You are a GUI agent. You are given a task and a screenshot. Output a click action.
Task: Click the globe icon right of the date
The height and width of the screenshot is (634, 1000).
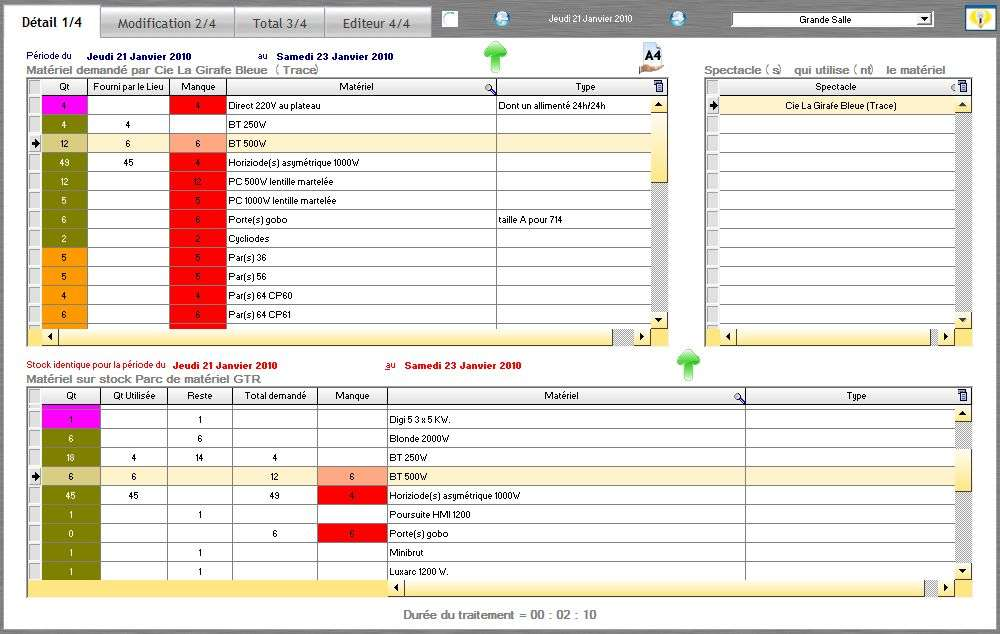click(678, 19)
